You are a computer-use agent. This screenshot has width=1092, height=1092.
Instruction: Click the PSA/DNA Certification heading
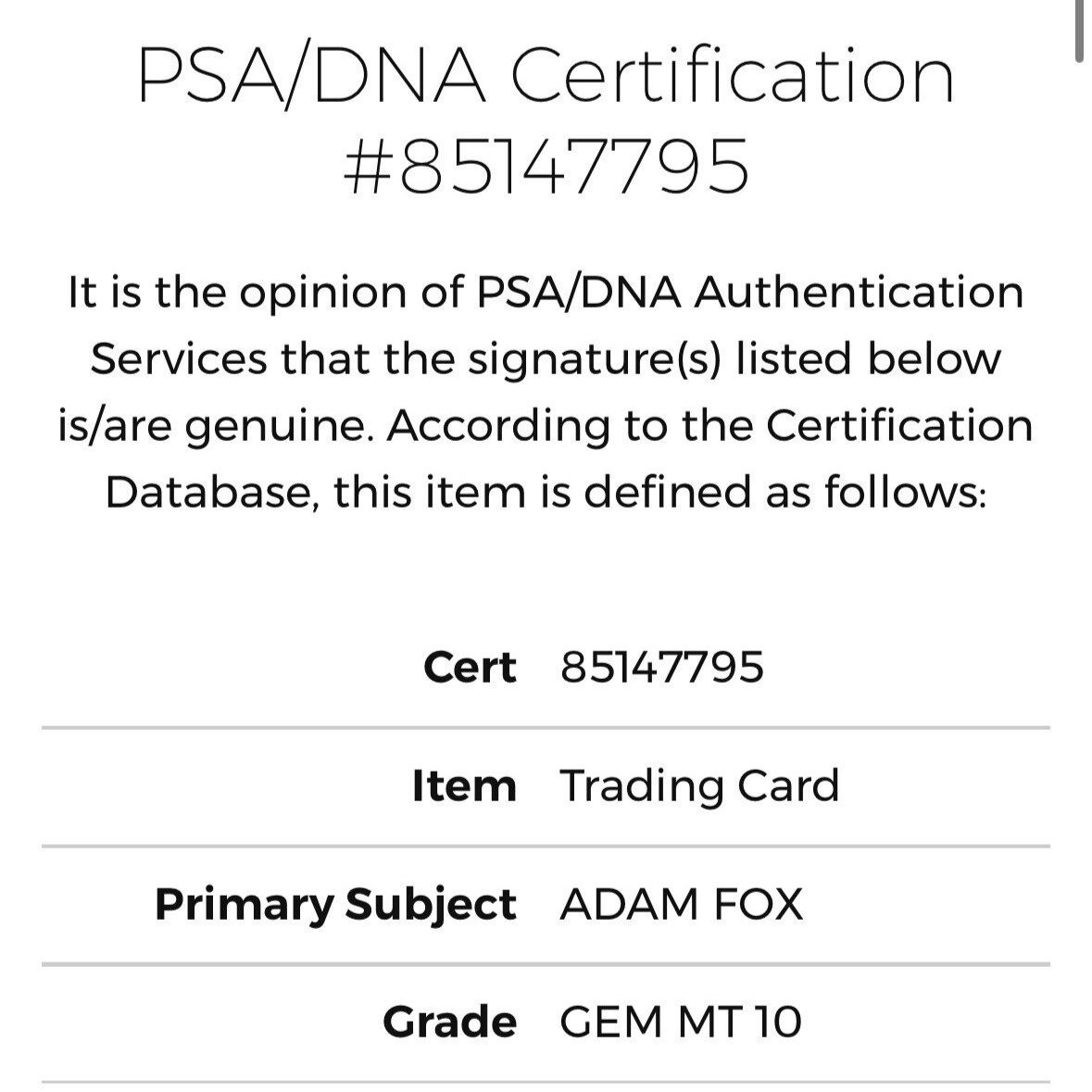(x=546, y=76)
